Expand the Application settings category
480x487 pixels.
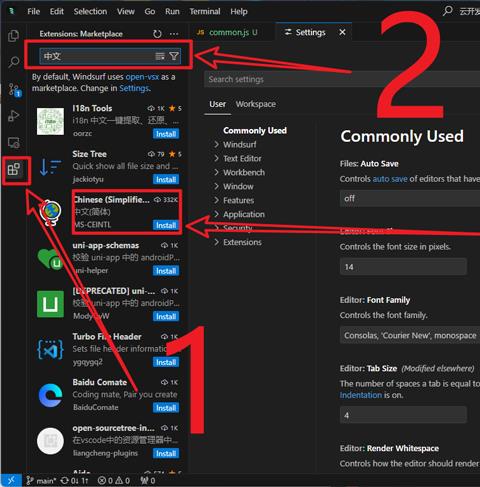239,214
